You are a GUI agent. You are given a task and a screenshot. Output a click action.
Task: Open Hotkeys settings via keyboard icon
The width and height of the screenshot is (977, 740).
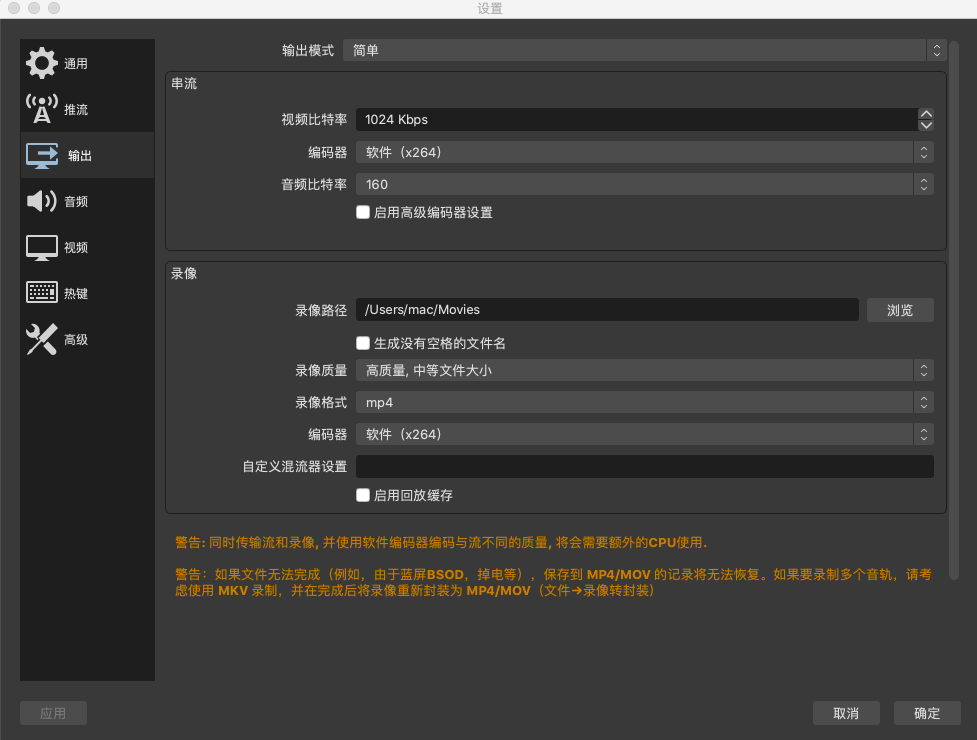42,293
